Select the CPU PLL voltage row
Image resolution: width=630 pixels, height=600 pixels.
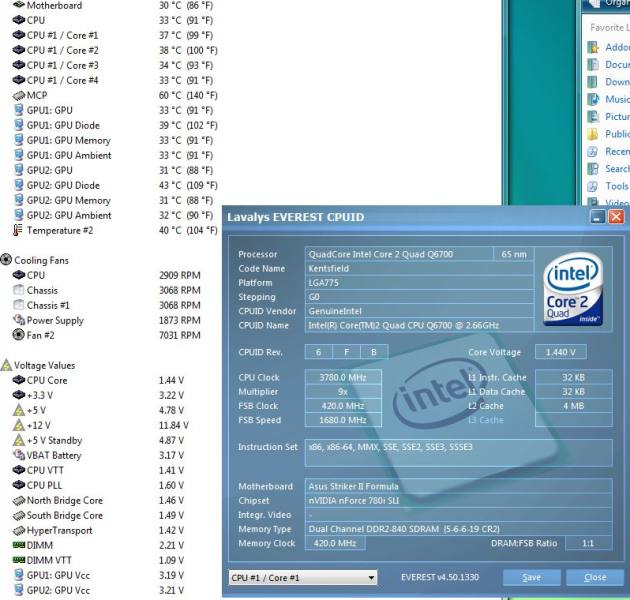pyautogui.click(x=98, y=485)
